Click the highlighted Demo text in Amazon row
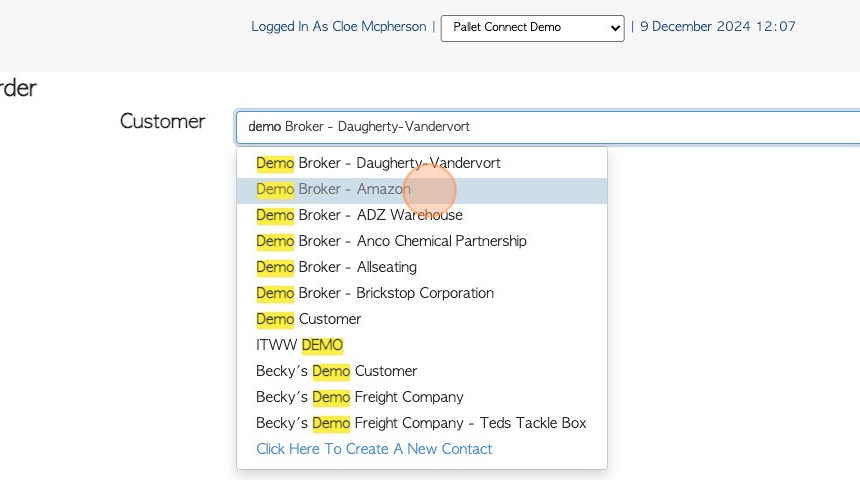 [x=275, y=189]
